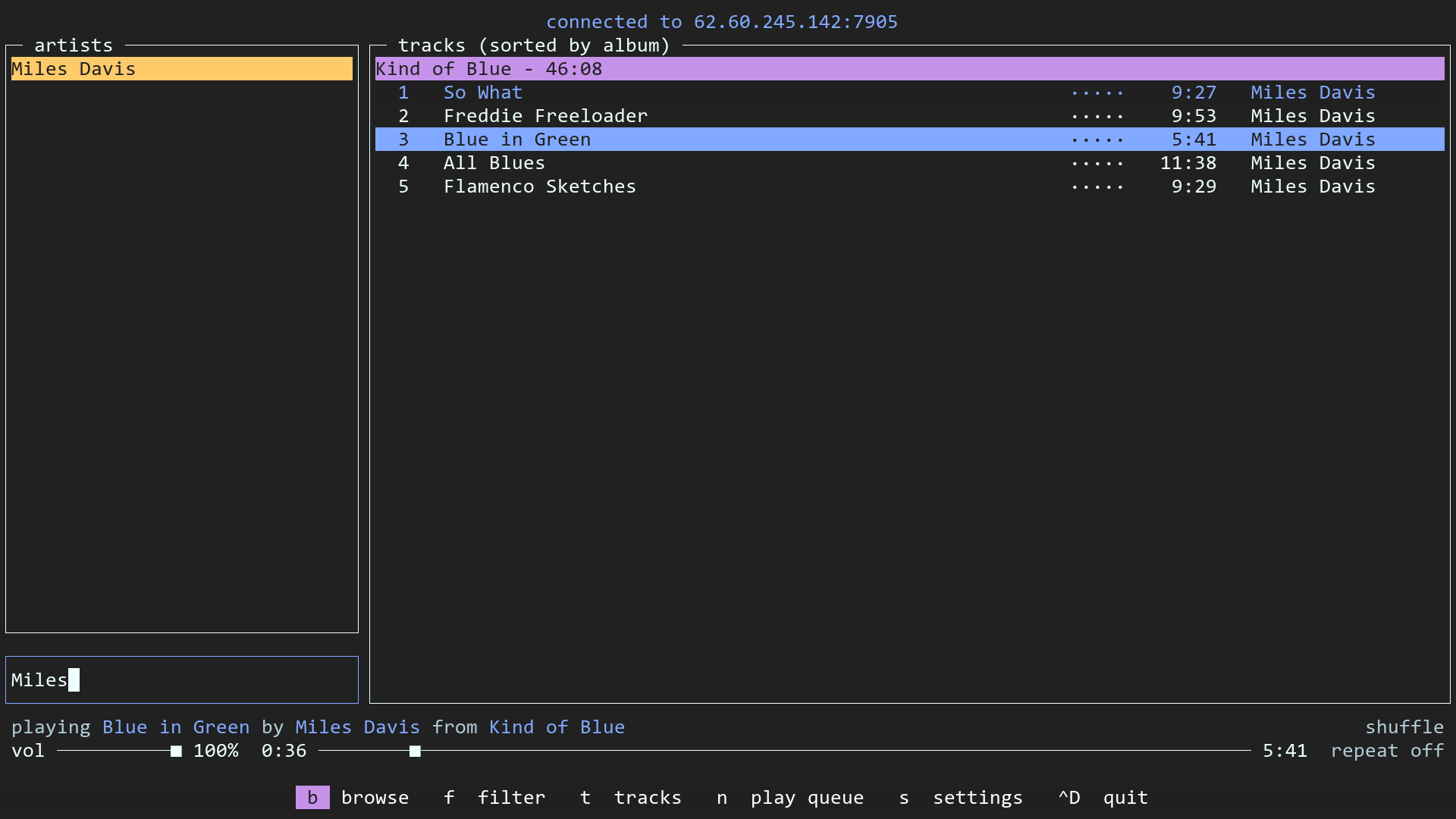Play the track So What

click(x=482, y=93)
